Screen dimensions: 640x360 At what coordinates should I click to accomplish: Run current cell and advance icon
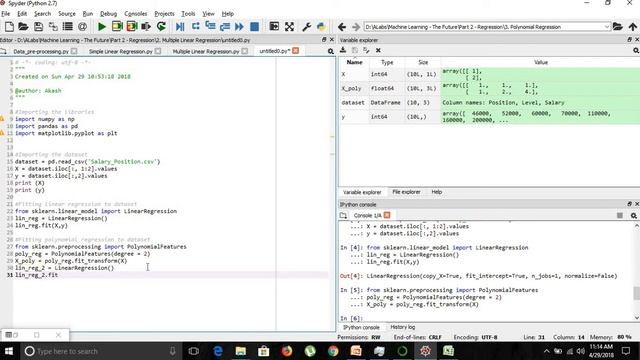132,27
